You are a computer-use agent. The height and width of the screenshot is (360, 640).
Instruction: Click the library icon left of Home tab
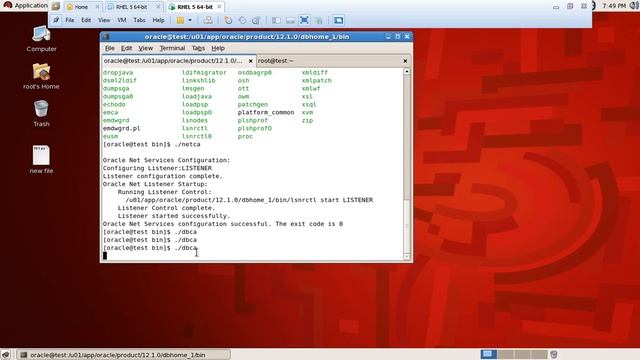[x=56, y=7]
